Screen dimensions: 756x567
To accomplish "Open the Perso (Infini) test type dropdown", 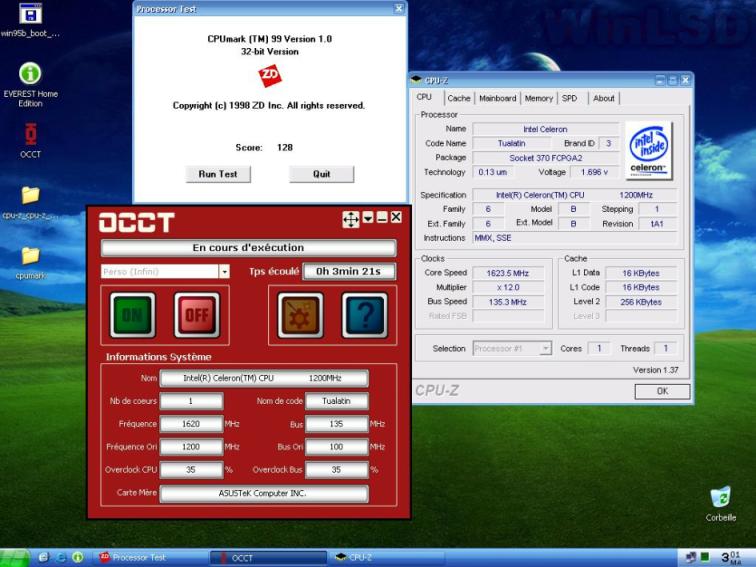I will [224, 271].
